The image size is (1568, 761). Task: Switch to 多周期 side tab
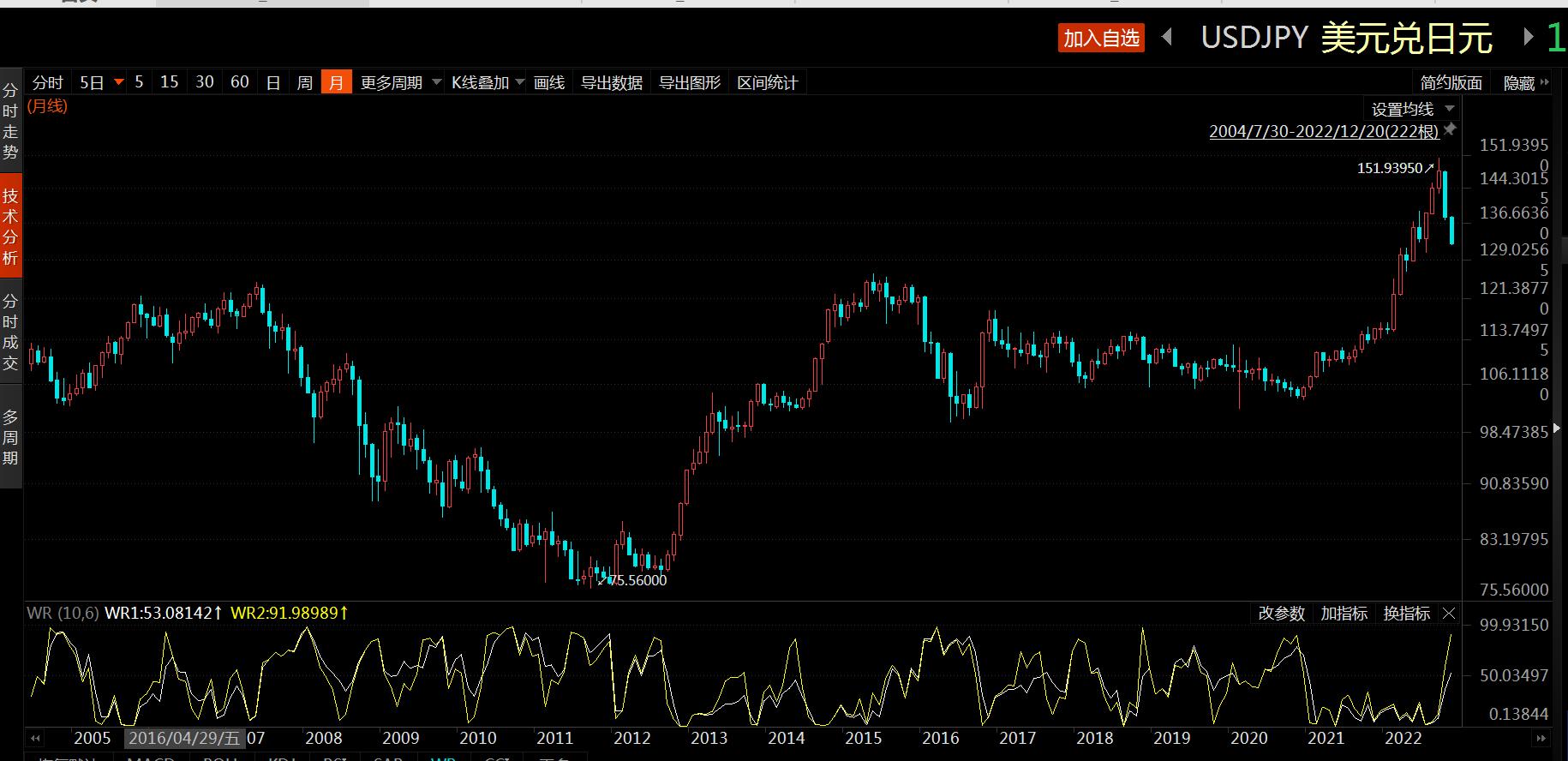pyautogui.click(x=10, y=437)
